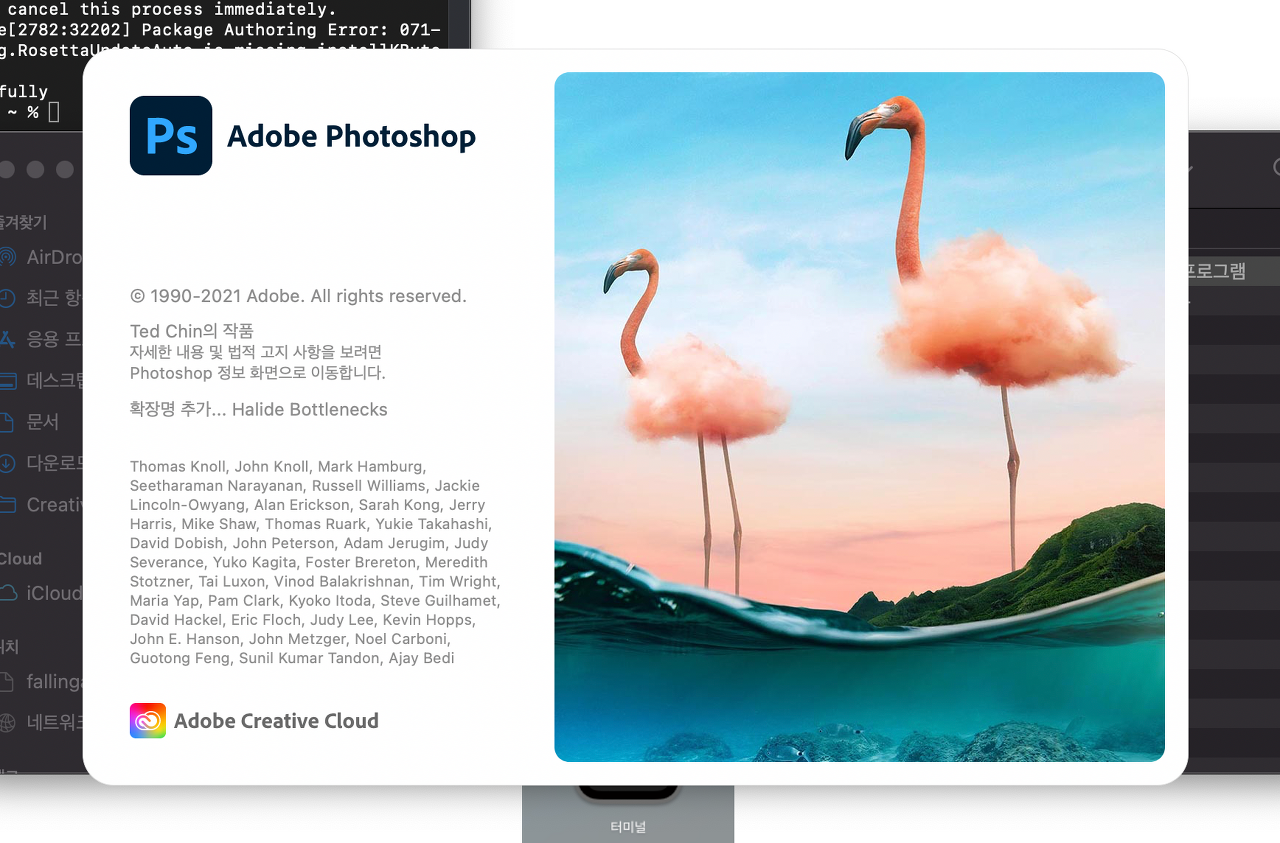Open Applications via the 응용 프 sidebar icon
Image resolution: width=1280 pixels, height=843 pixels.
(x=8, y=339)
